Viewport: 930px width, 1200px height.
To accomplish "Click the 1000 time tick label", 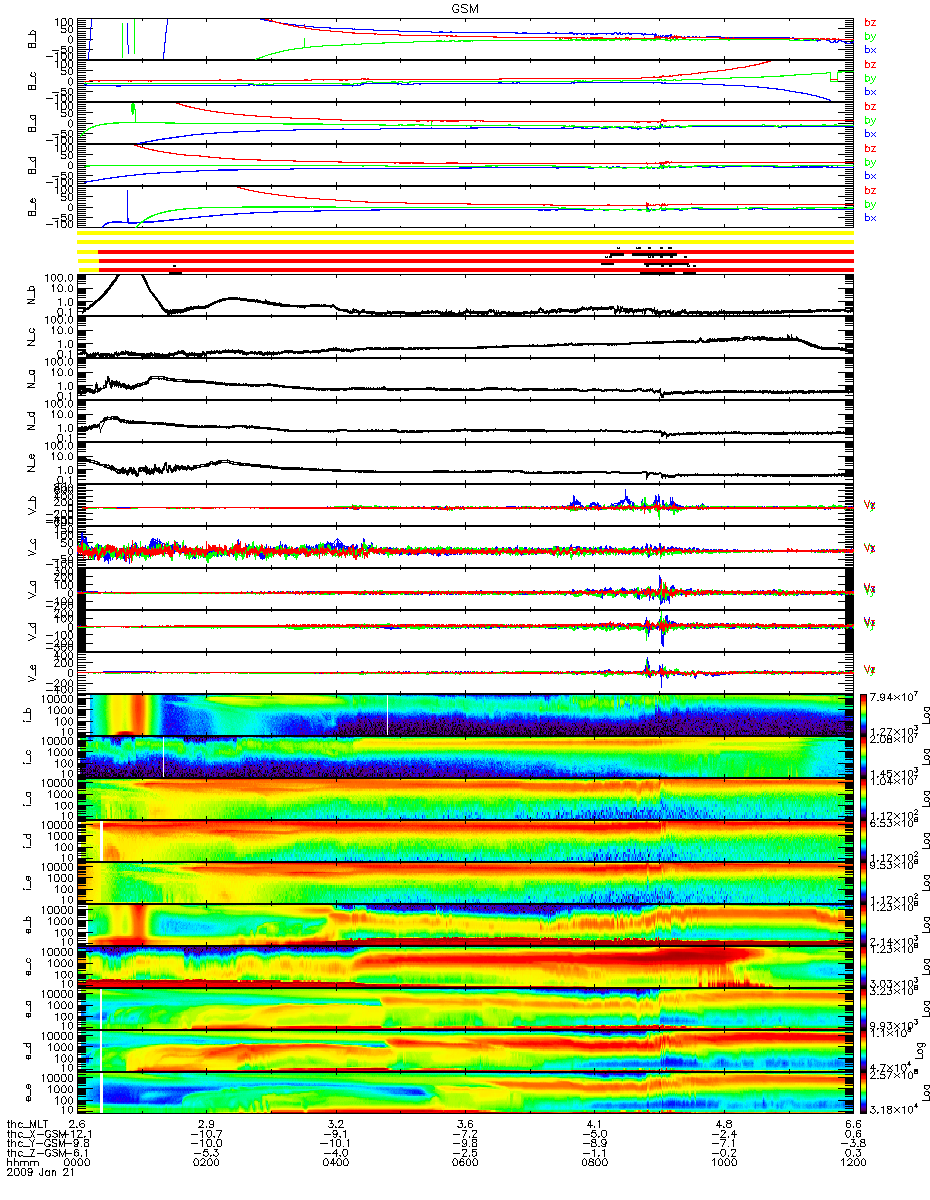I will coord(723,1163).
